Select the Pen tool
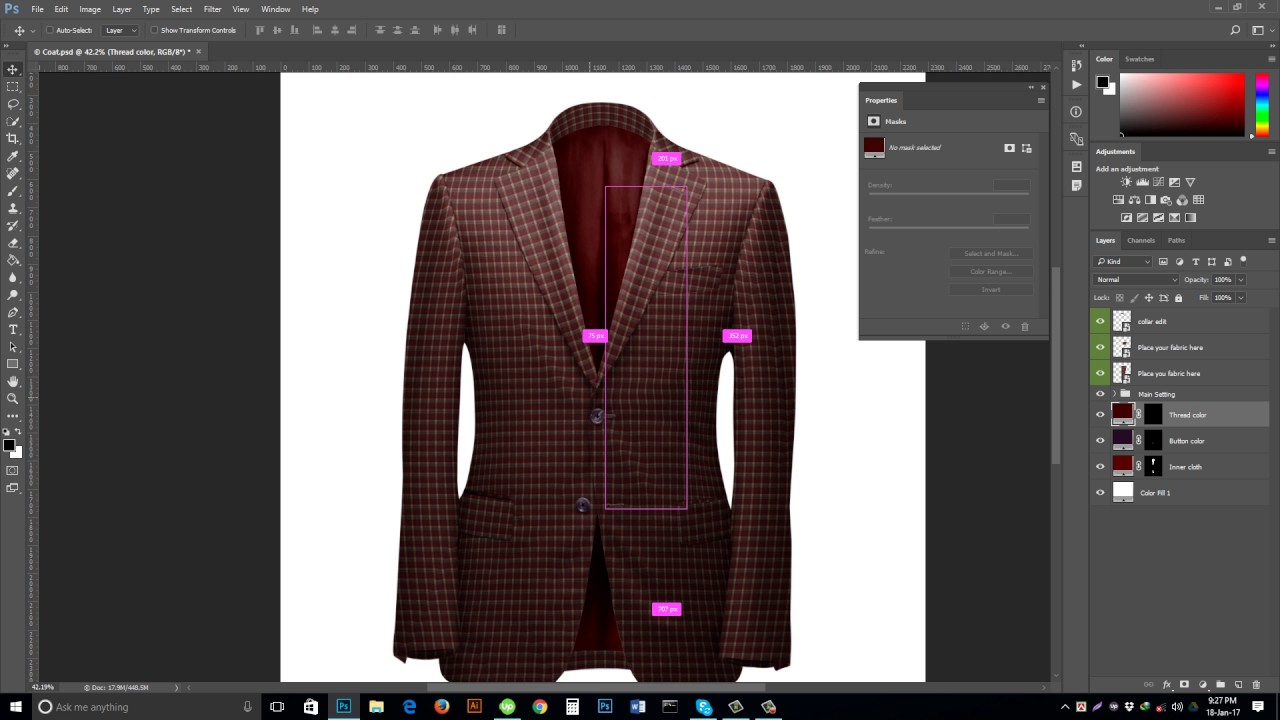Image resolution: width=1280 pixels, height=720 pixels. coord(13,312)
